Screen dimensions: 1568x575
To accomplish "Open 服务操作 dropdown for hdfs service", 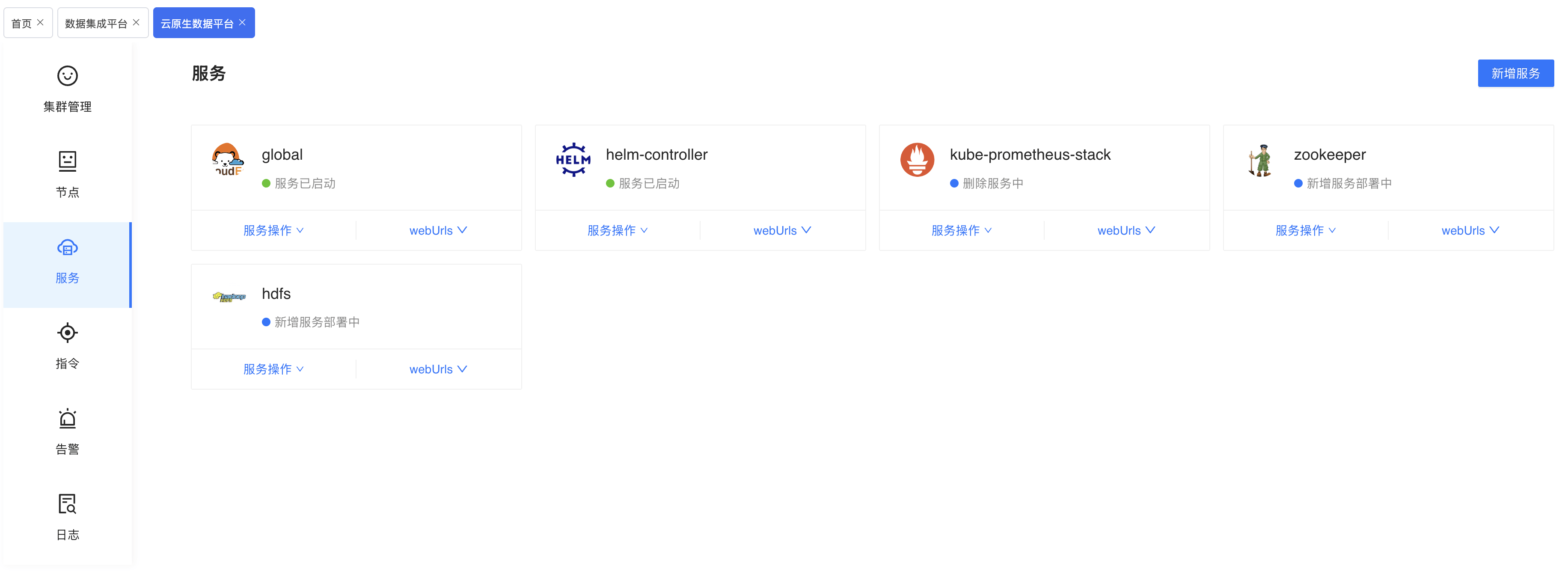I will (x=273, y=369).
